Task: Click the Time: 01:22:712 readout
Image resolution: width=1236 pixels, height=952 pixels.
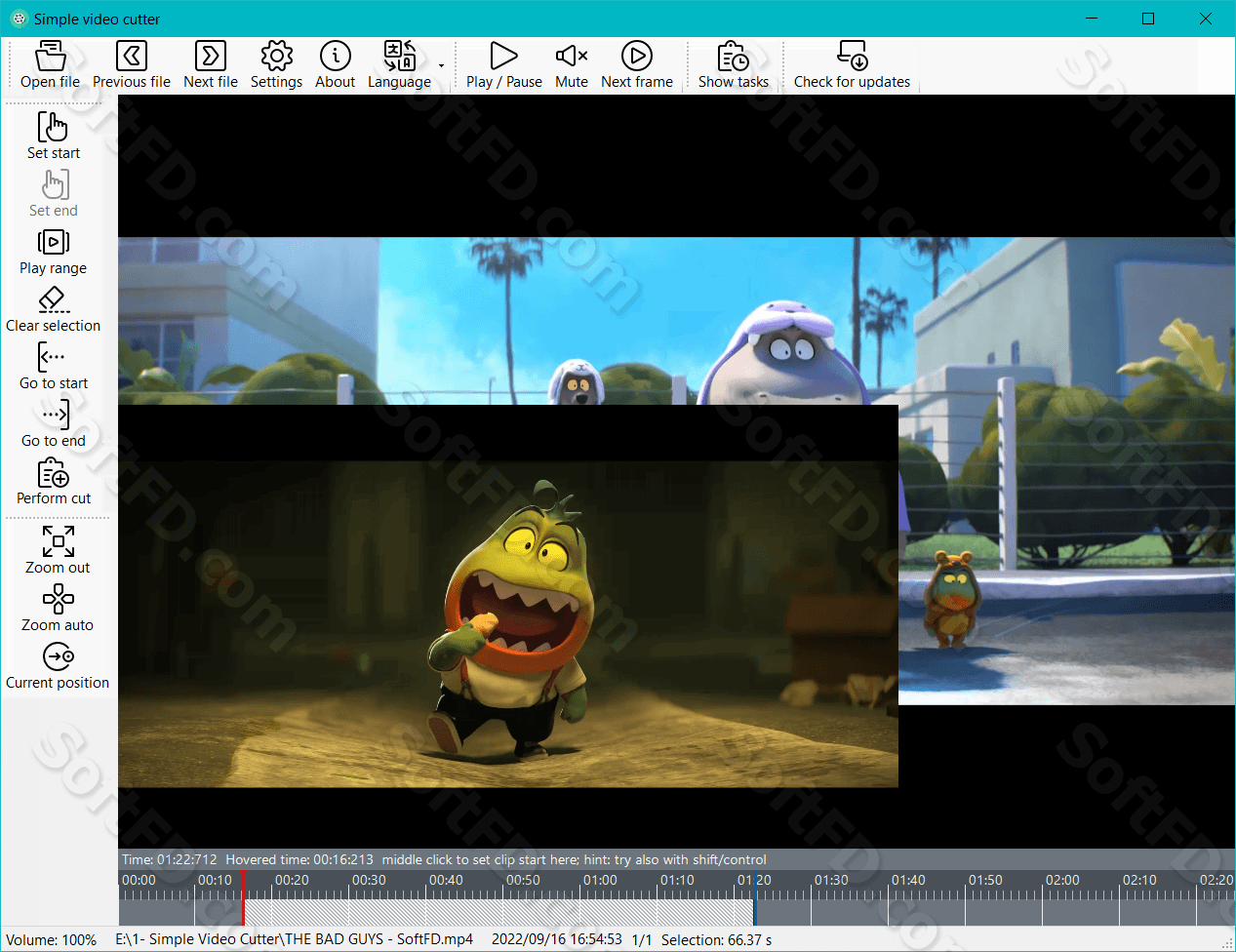Action: click(x=170, y=859)
